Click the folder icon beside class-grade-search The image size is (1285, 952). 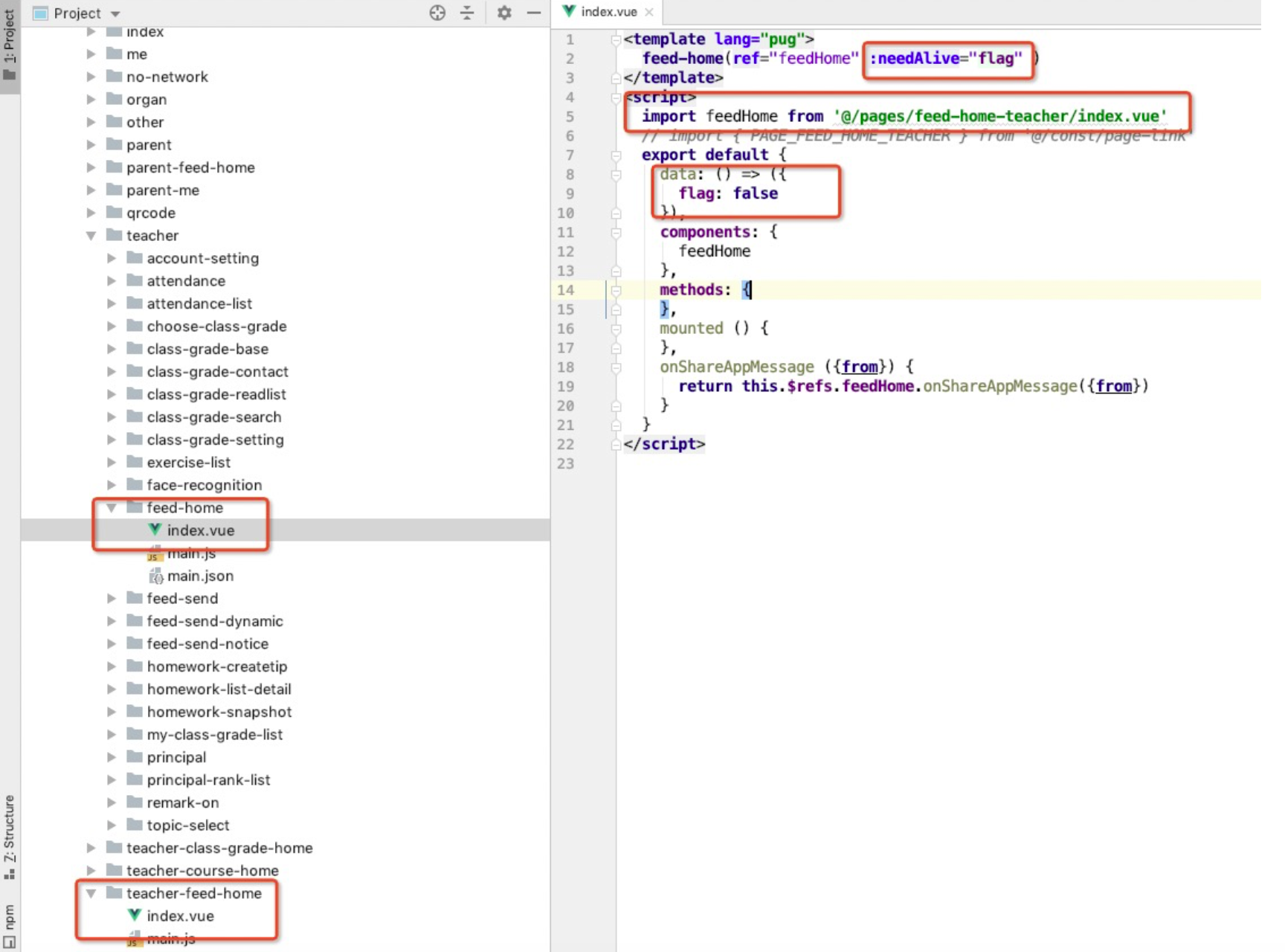point(135,416)
